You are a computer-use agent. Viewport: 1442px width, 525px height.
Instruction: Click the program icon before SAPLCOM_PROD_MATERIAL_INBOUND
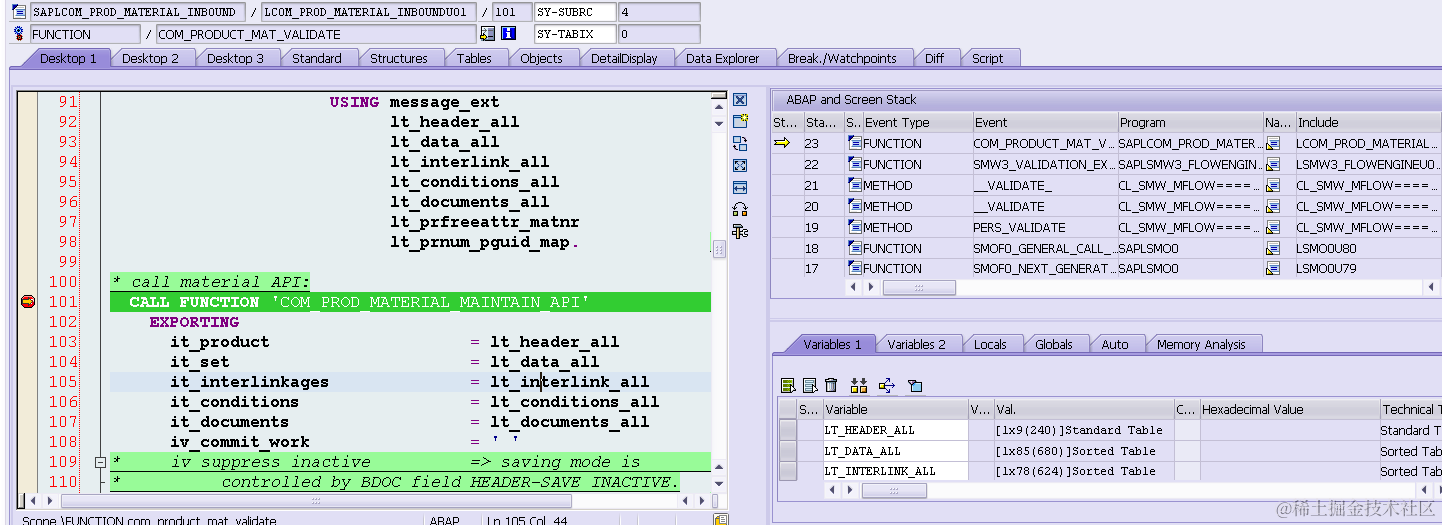pyautogui.click(x=19, y=12)
